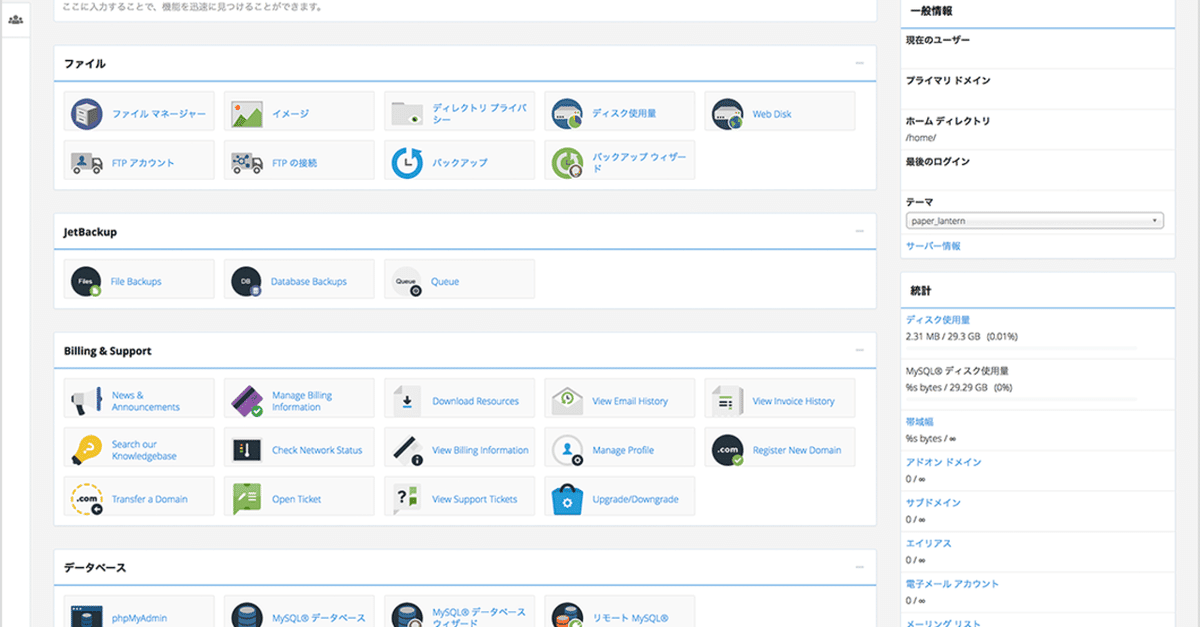
Task: Open the Search our Knowledgebase lightbulb icon
Action: tap(87, 449)
